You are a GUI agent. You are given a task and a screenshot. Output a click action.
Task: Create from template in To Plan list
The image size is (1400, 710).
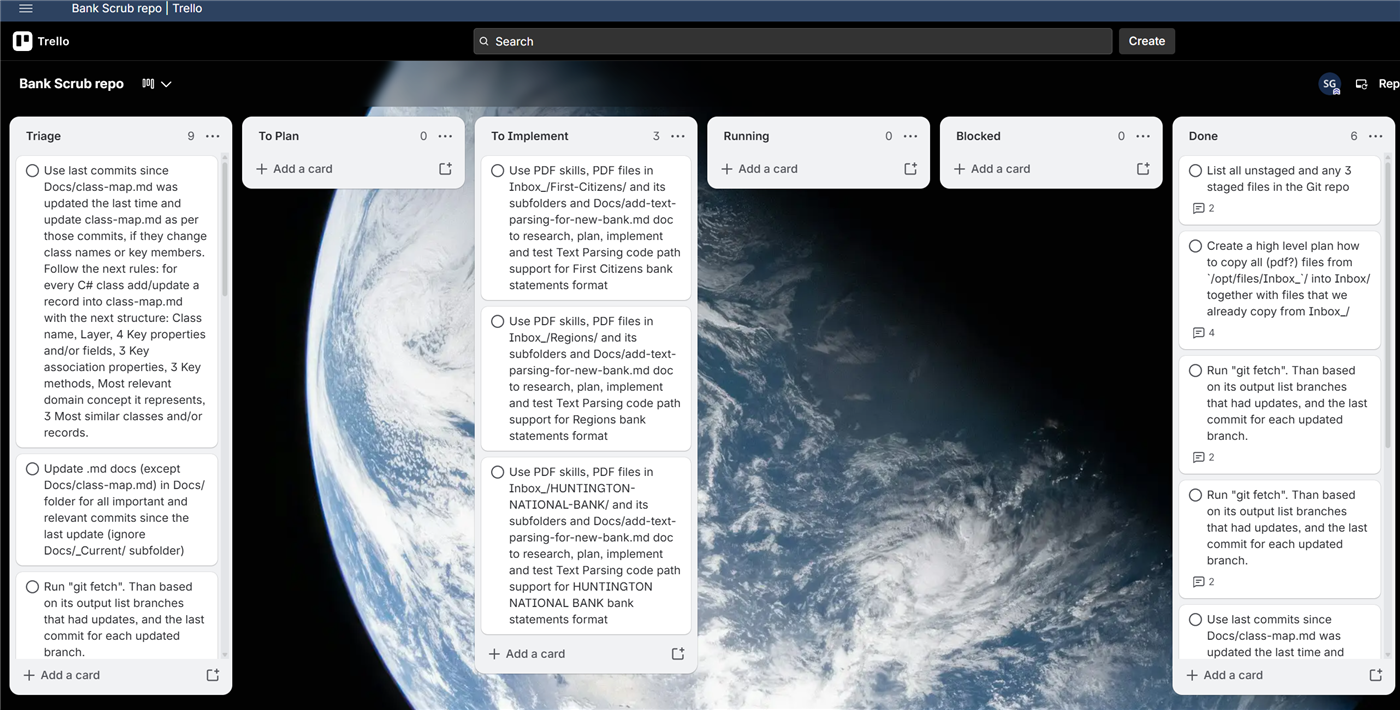click(445, 169)
